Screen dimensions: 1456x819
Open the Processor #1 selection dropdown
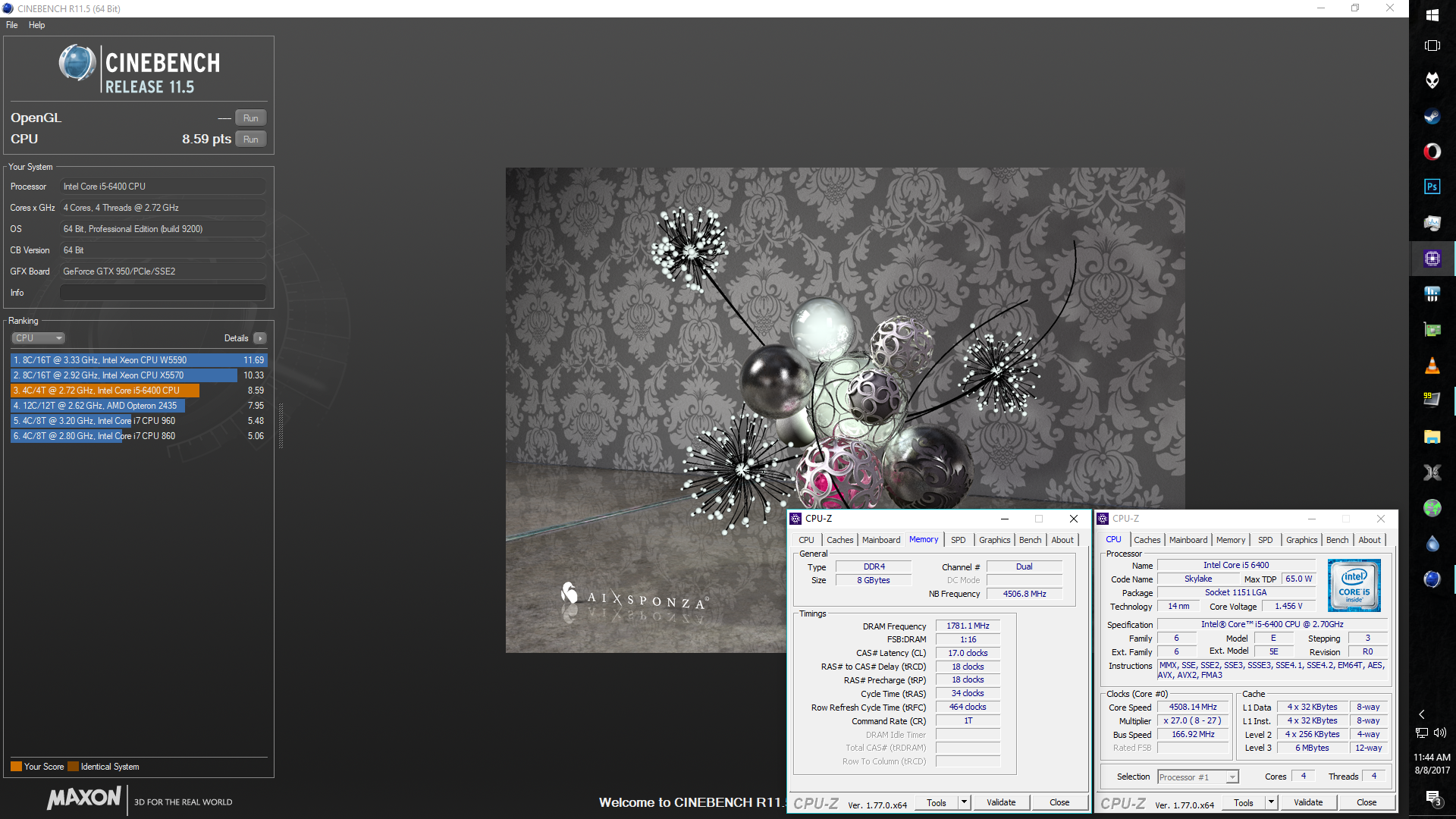pyautogui.click(x=1198, y=777)
